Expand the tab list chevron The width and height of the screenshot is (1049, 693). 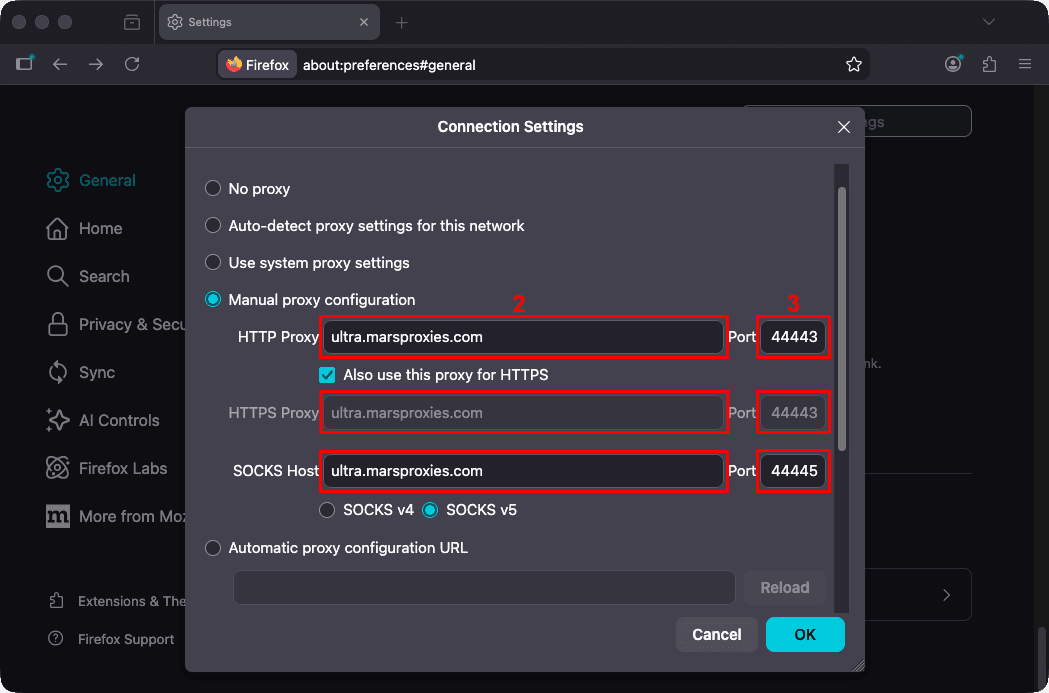coord(989,22)
